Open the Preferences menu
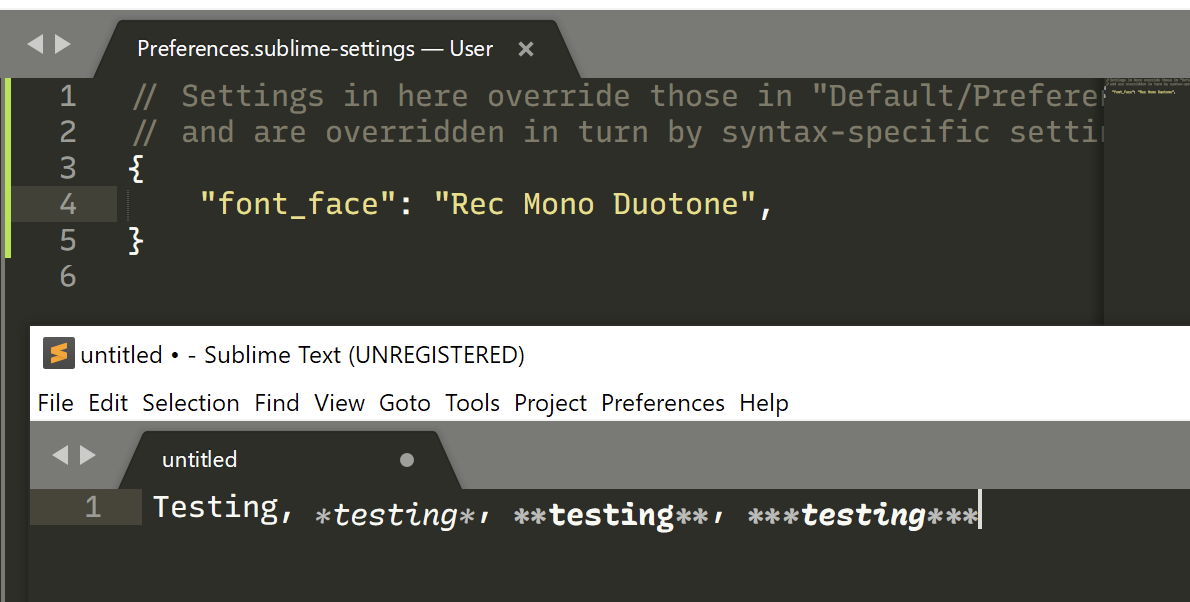Viewport: 1190px width, 602px height. point(663,403)
